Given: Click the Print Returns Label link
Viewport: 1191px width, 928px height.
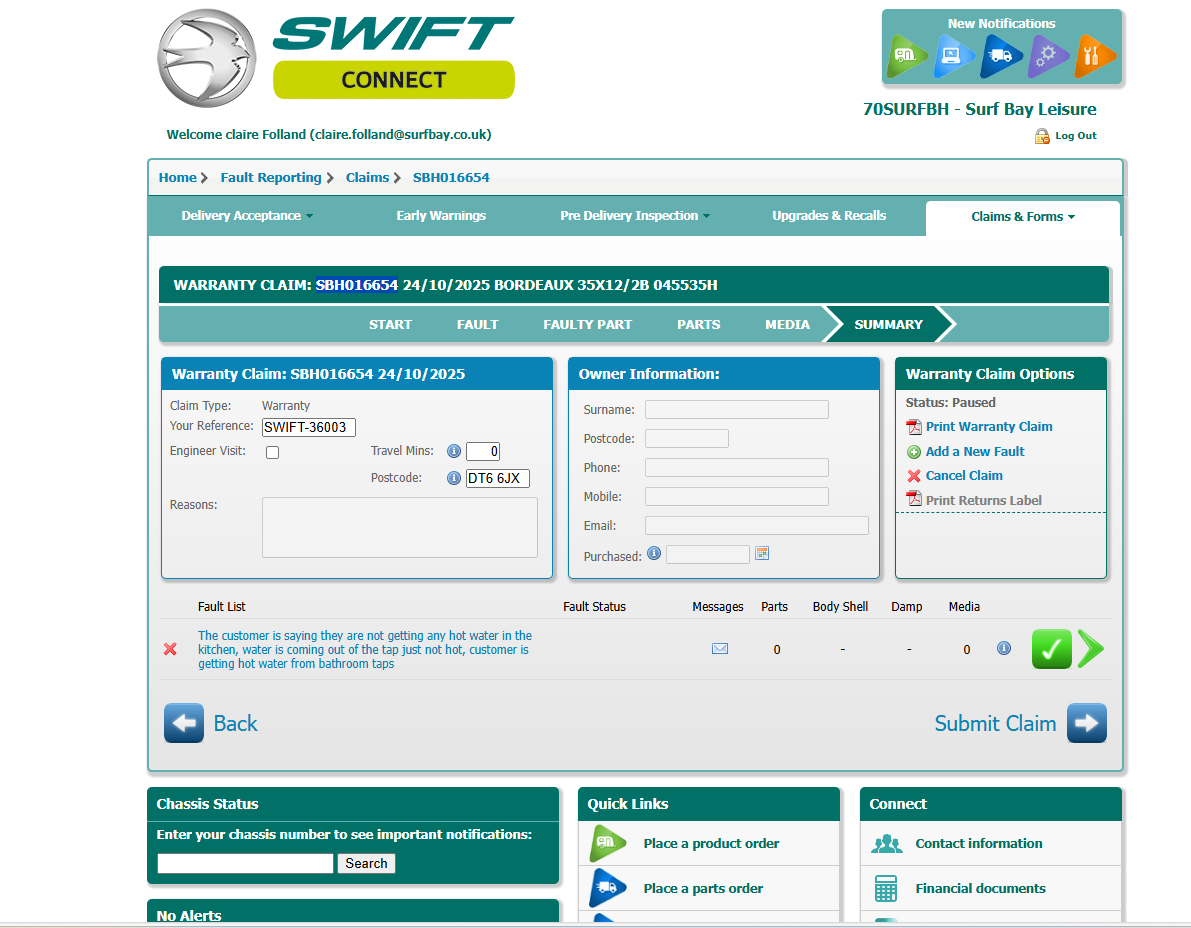Looking at the screenshot, I should 984,500.
